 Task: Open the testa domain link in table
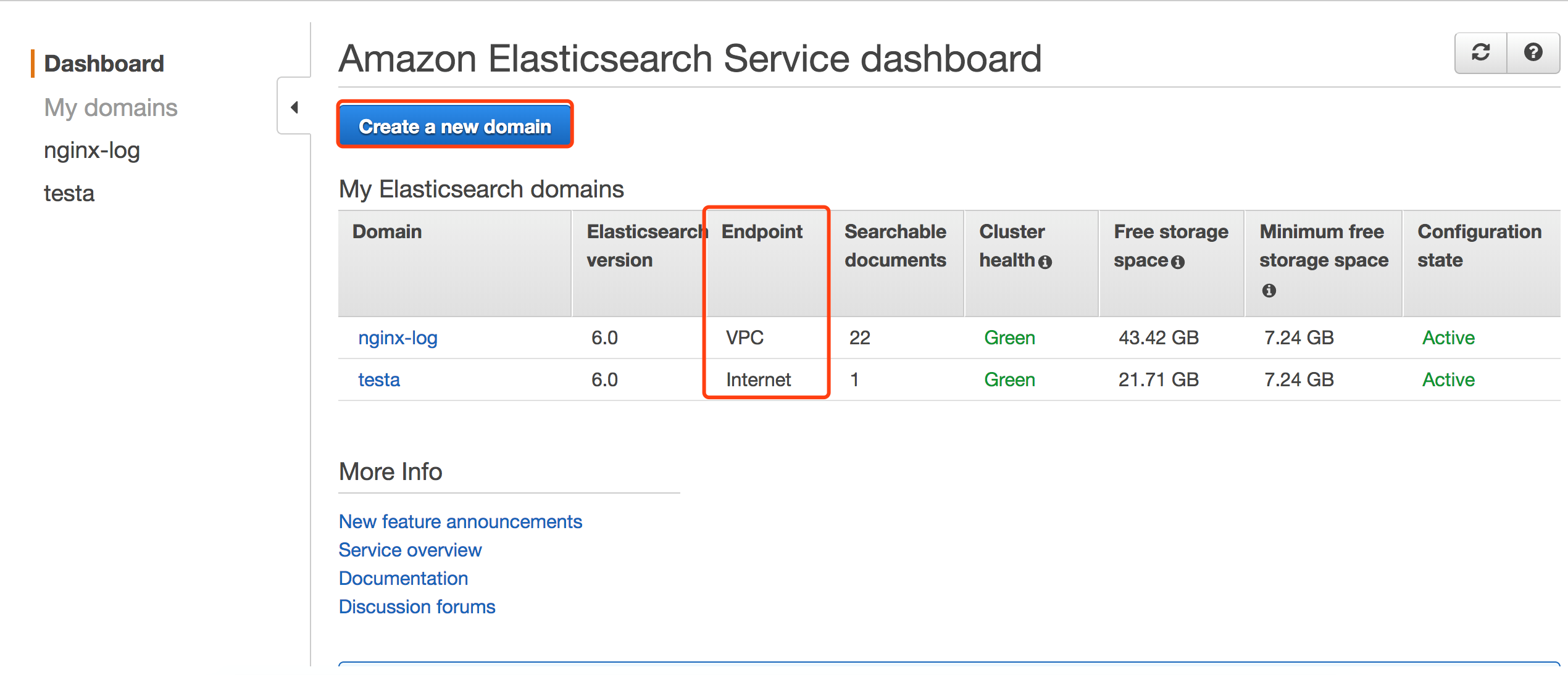(379, 379)
